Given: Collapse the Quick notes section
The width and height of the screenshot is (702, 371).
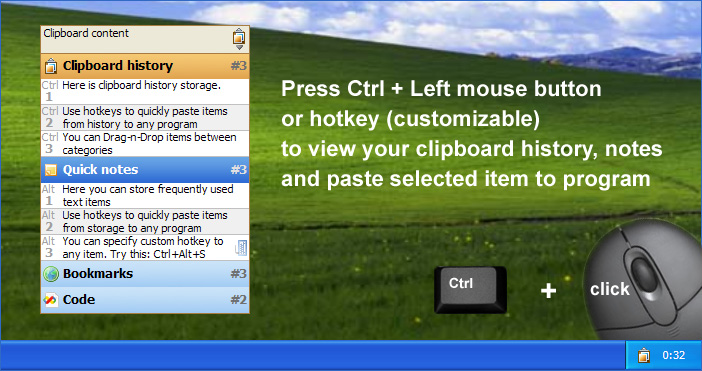Looking at the screenshot, I should [x=145, y=170].
